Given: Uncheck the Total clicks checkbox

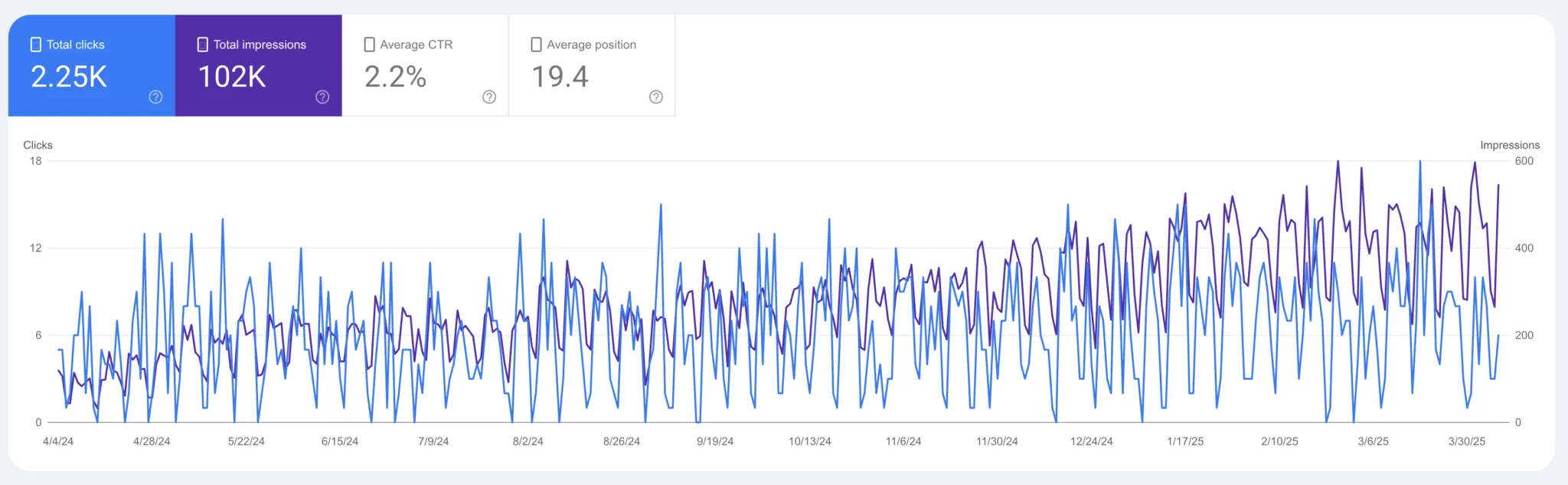Looking at the screenshot, I should pos(36,44).
